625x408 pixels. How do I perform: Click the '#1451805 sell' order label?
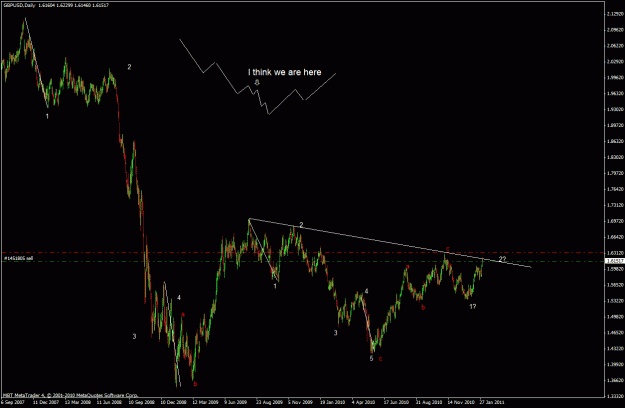[18, 258]
